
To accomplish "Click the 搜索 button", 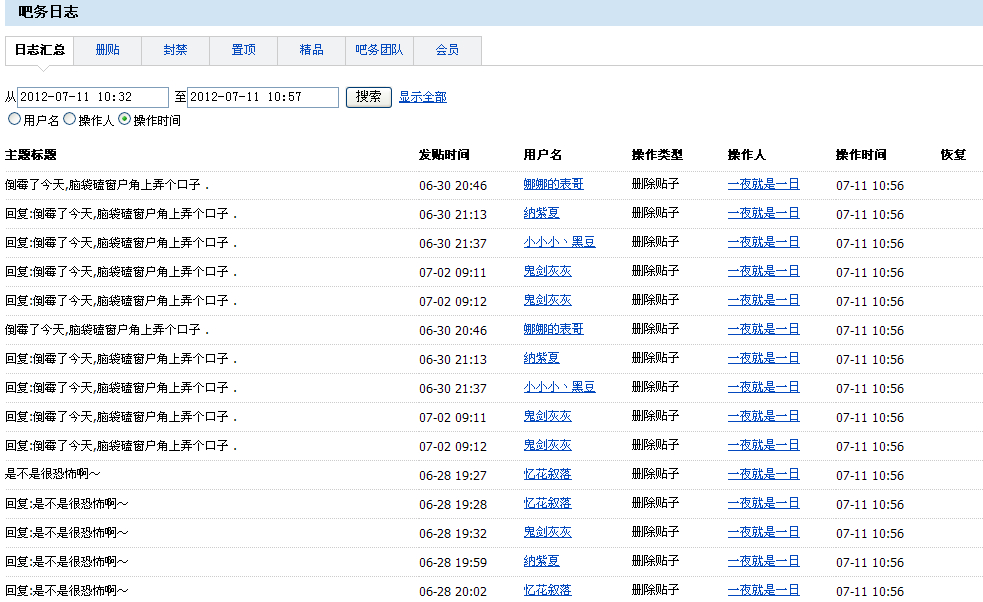I will pos(369,97).
